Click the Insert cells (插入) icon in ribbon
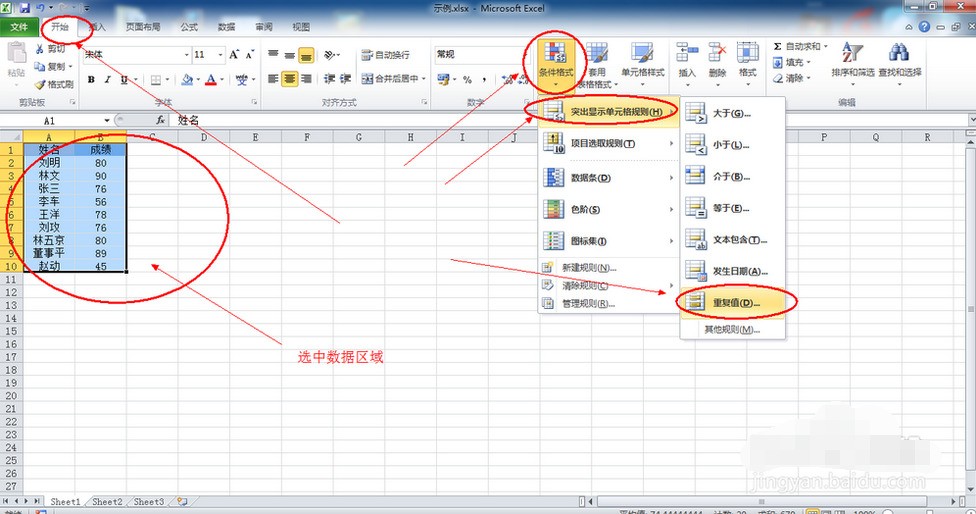Image resolution: width=976 pixels, height=514 pixels. coord(687,53)
